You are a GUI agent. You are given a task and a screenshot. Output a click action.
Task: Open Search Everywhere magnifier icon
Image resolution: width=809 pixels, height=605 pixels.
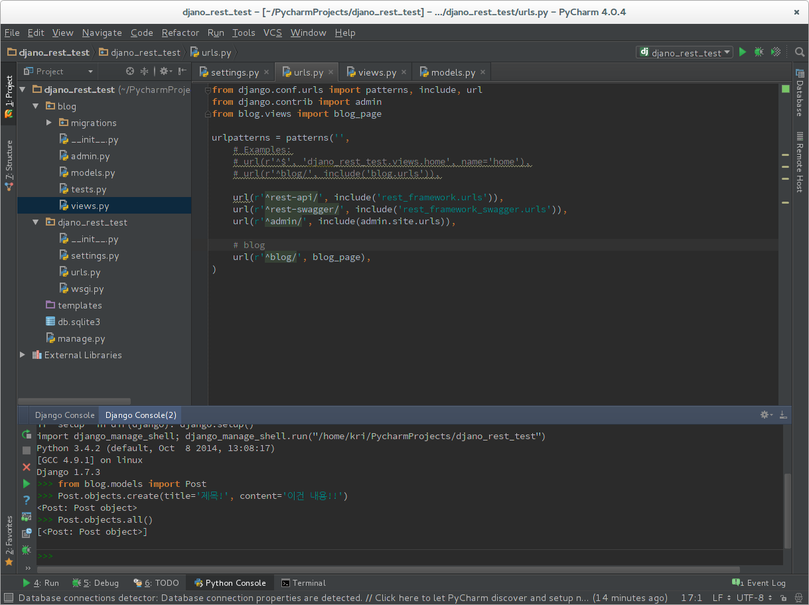799,52
